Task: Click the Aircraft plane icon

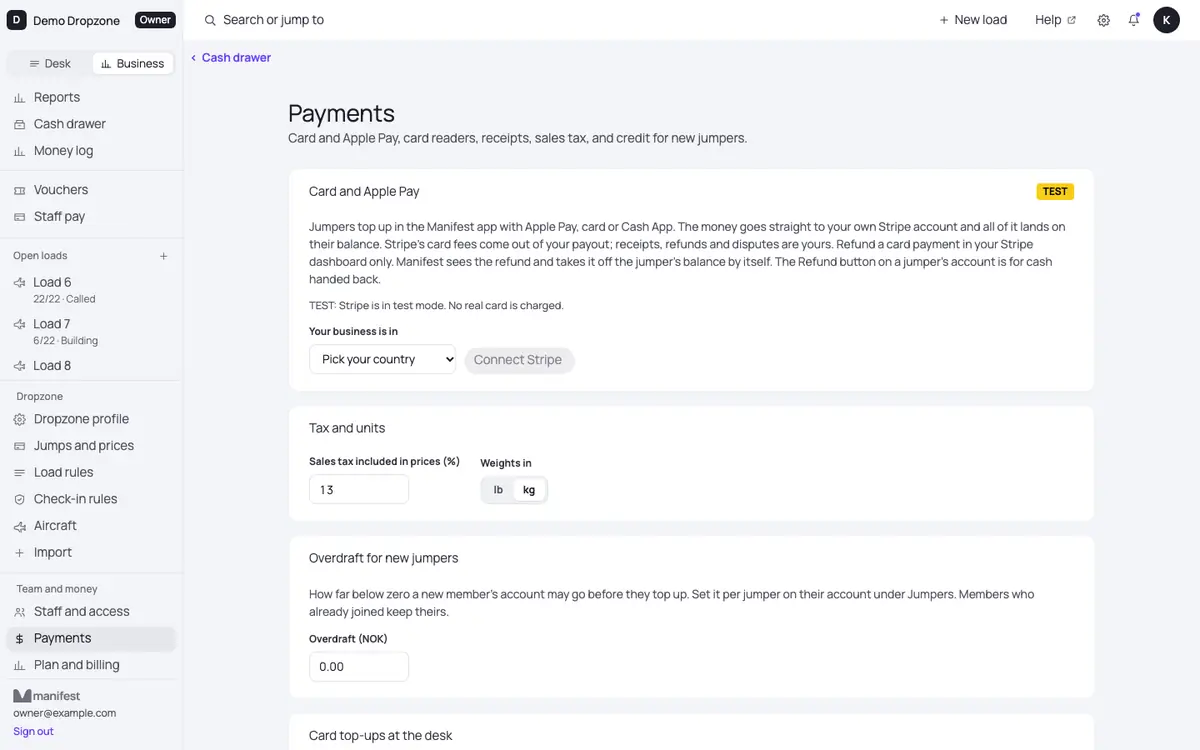Action: pos(19,526)
